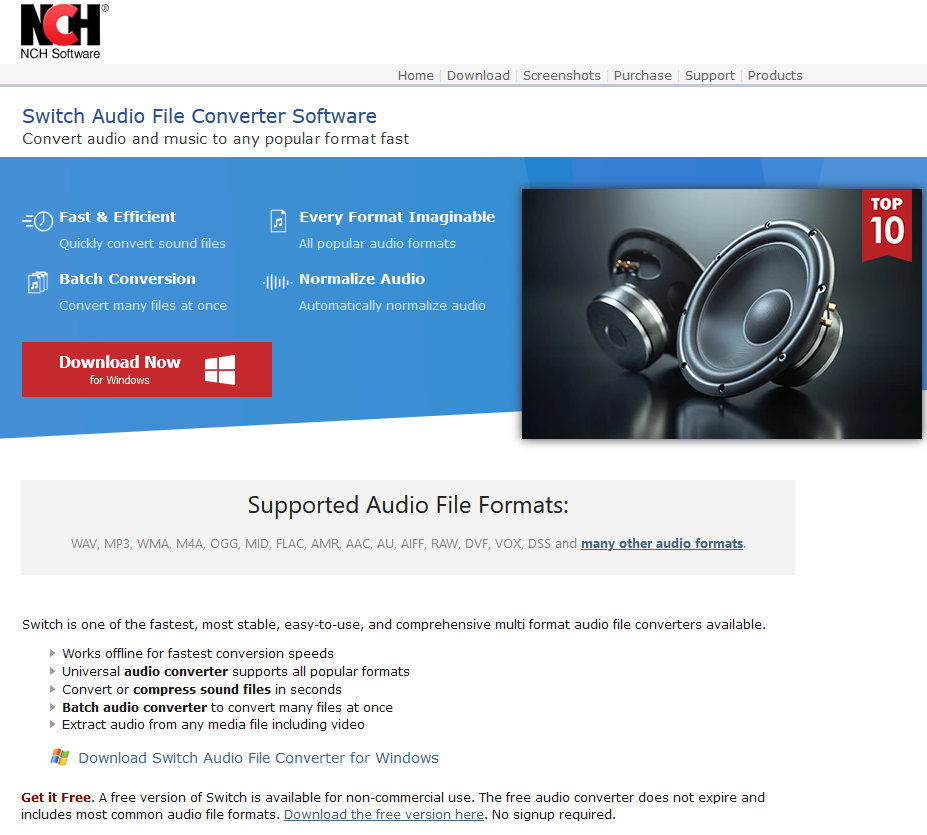The height and width of the screenshot is (835, 927).
Task: Go to the Screenshots page
Action: tap(562, 76)
